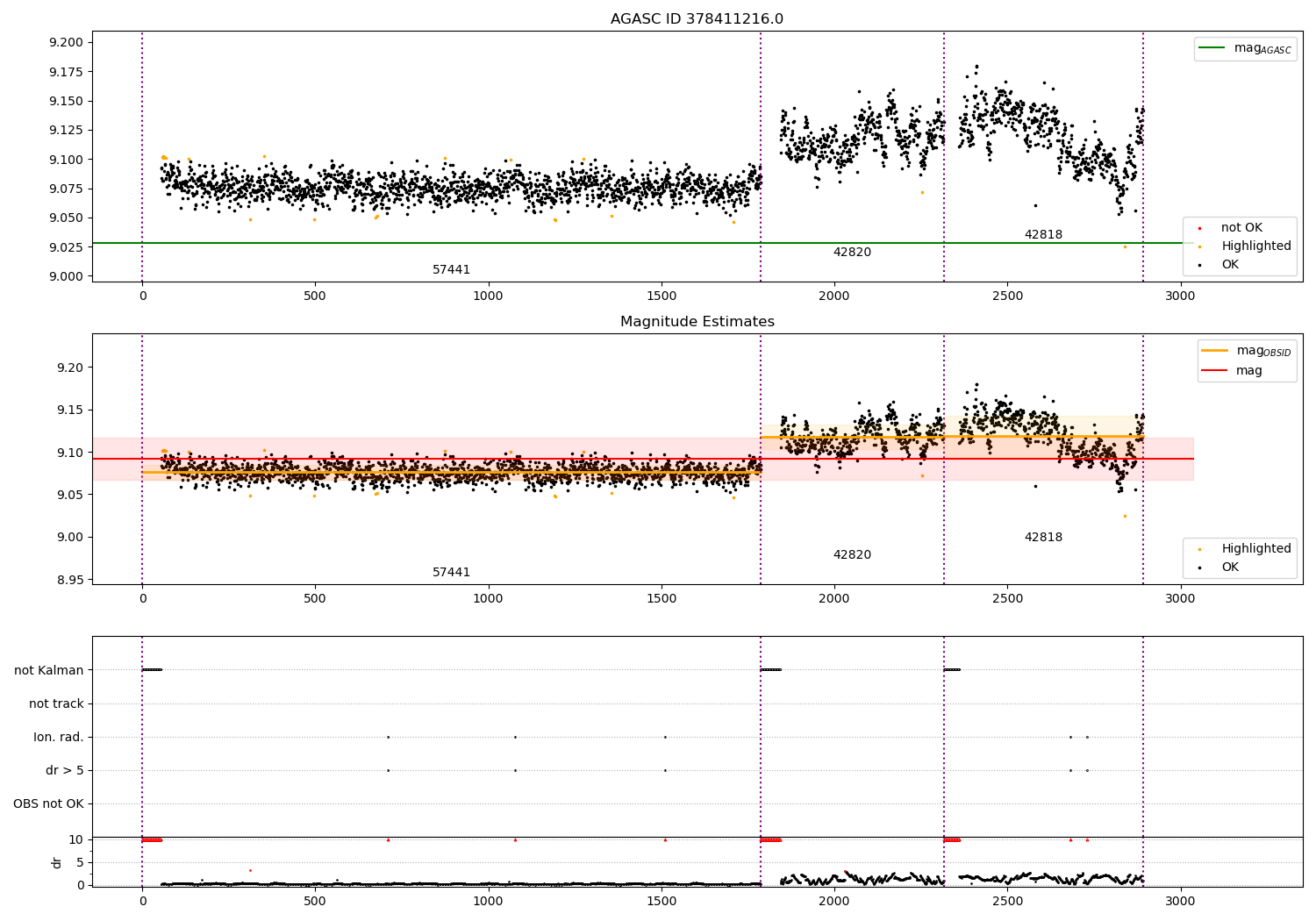
Task: Click observation label "42818" in the top plot
Action: pos(1043,235)
